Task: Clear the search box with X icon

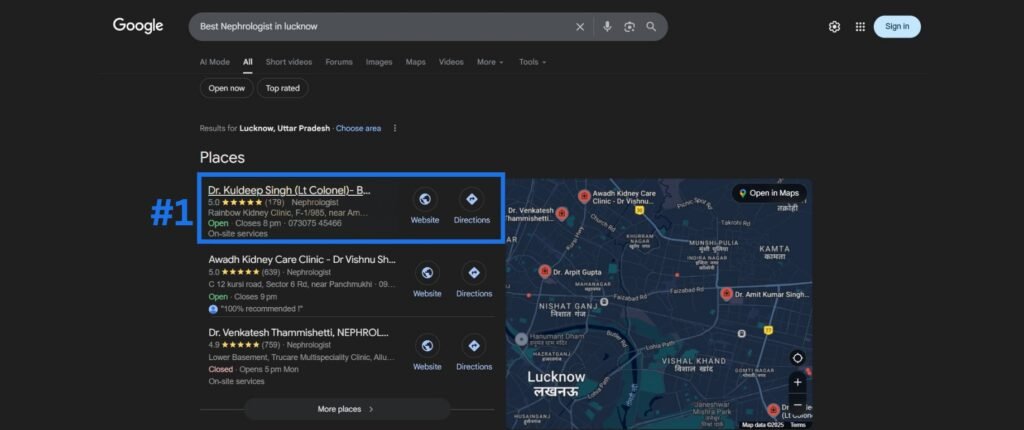Action: [580, 27]
